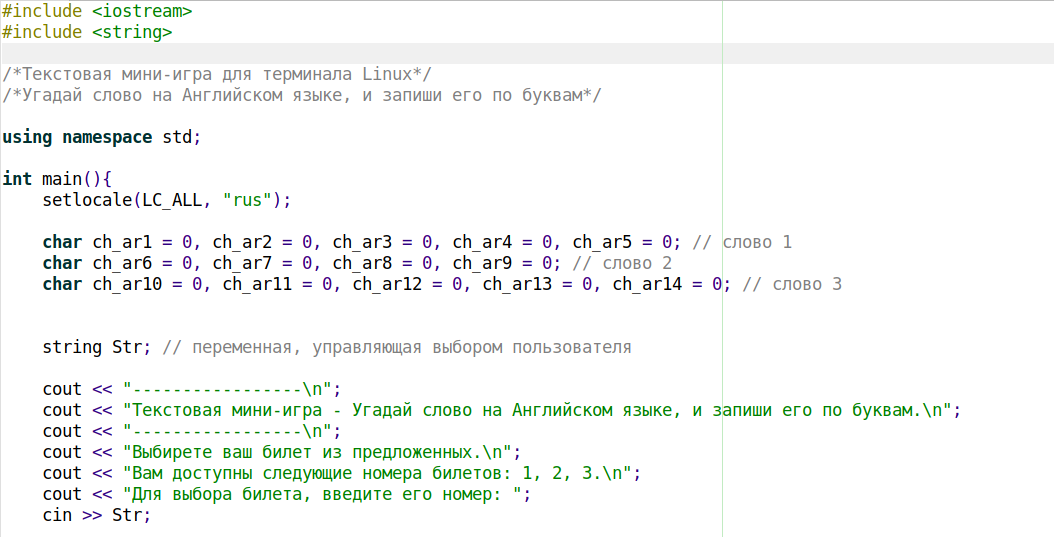1054x537 pixels.
Task: Click the comment '// слово 1'
Action: [x=742, y=242]
